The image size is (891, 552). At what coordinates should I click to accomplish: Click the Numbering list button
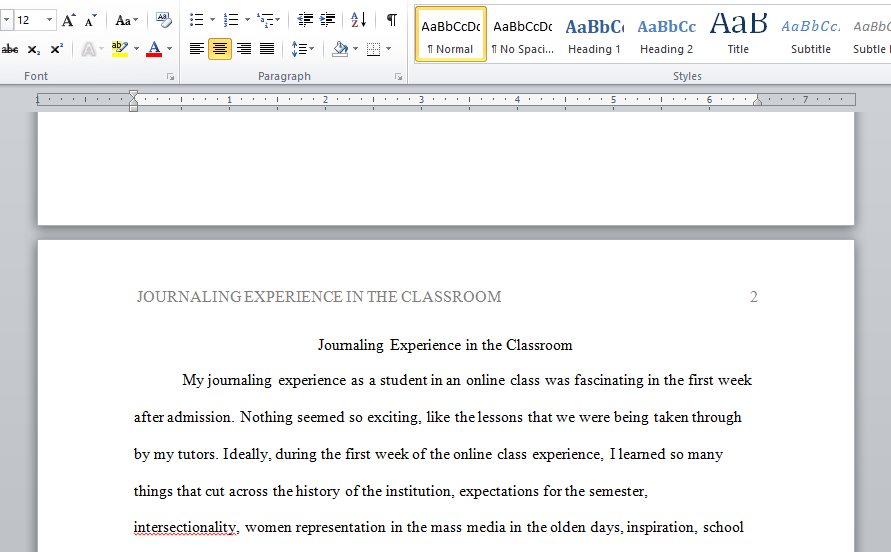point(231,20)
